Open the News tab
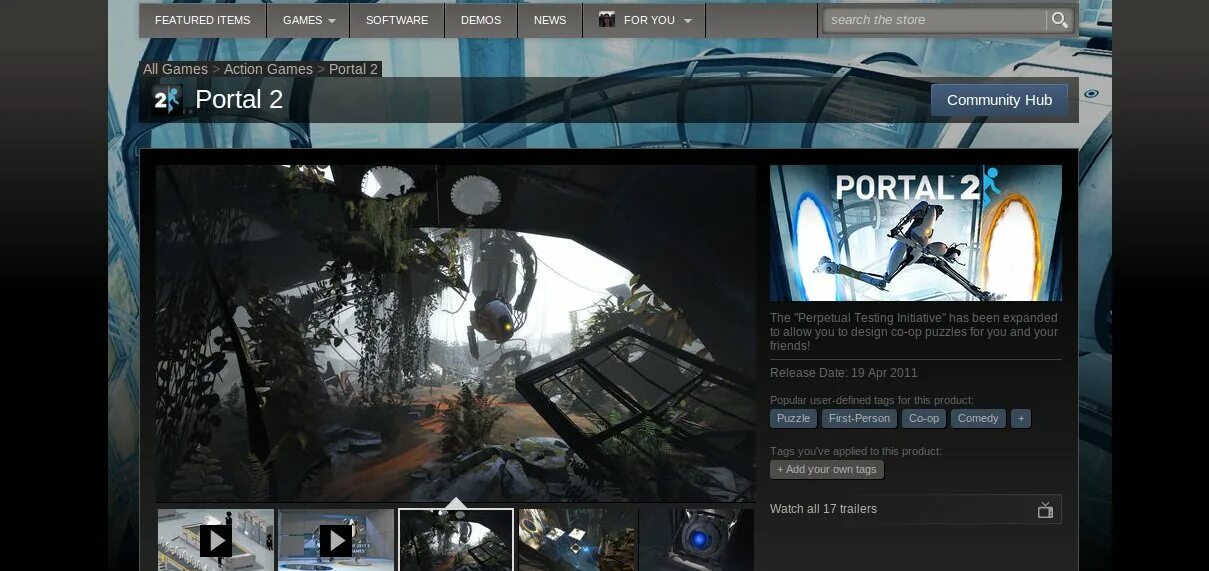This screenshot has height=571, width=1209. pos(550,20)
